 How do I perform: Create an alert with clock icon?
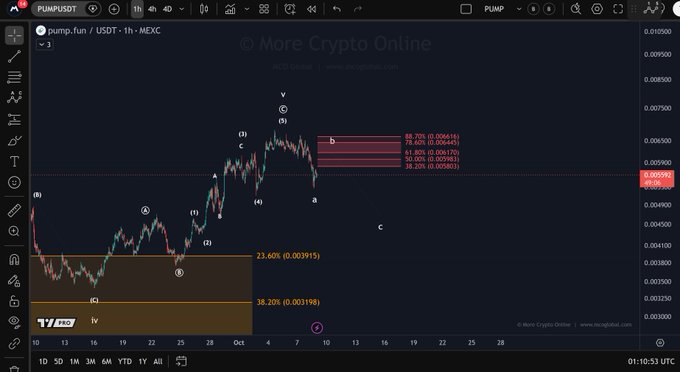(290, 9)
